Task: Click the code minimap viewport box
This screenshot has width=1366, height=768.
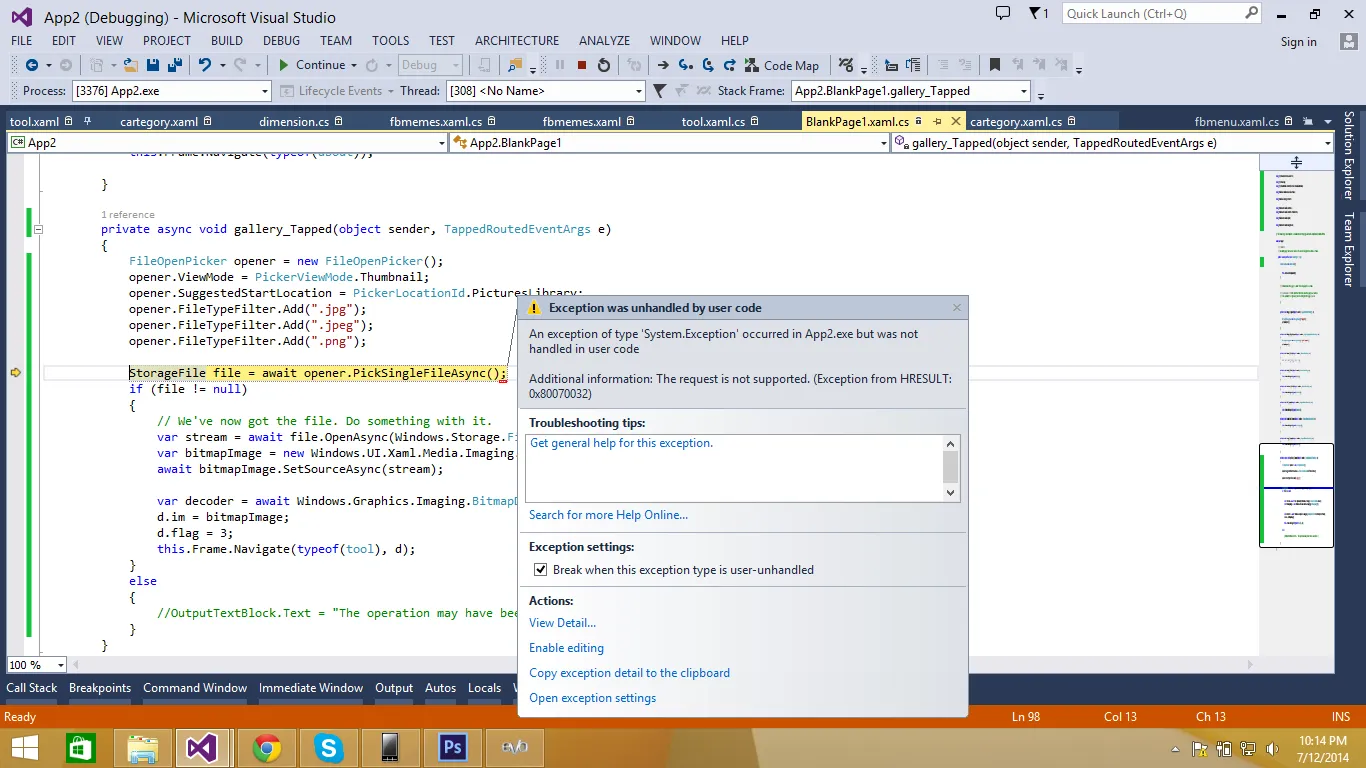Action: [1296, 495]
